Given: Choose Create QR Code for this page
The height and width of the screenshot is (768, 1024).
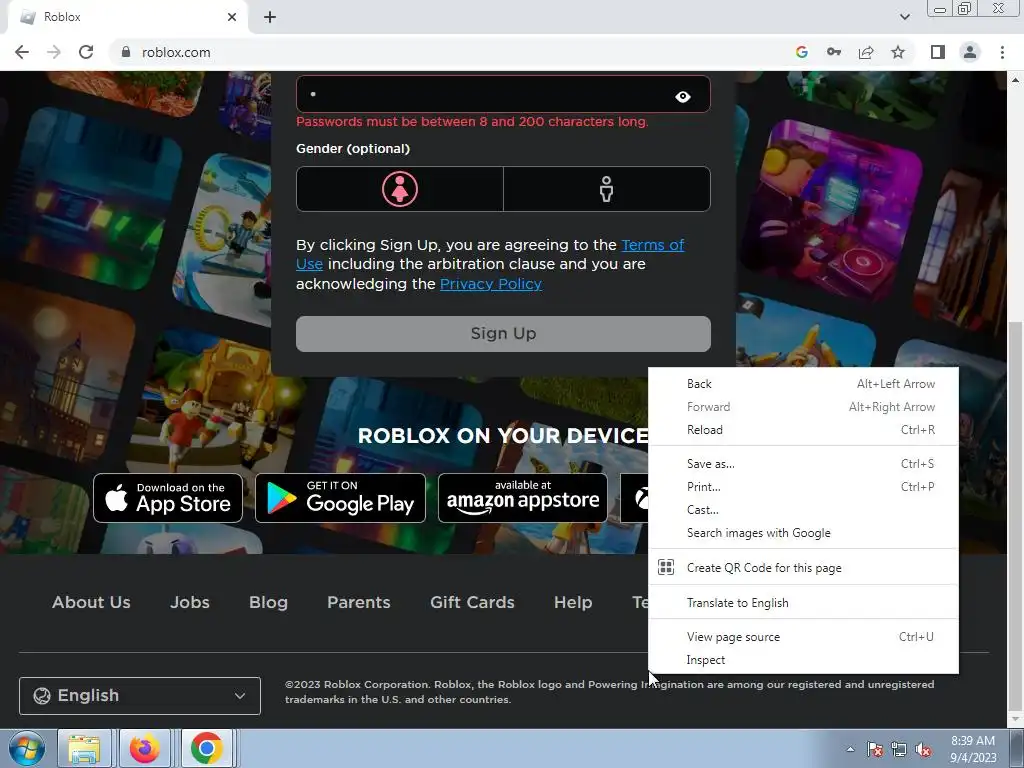Looking at the screenshot, I should [x=803, y=568].
